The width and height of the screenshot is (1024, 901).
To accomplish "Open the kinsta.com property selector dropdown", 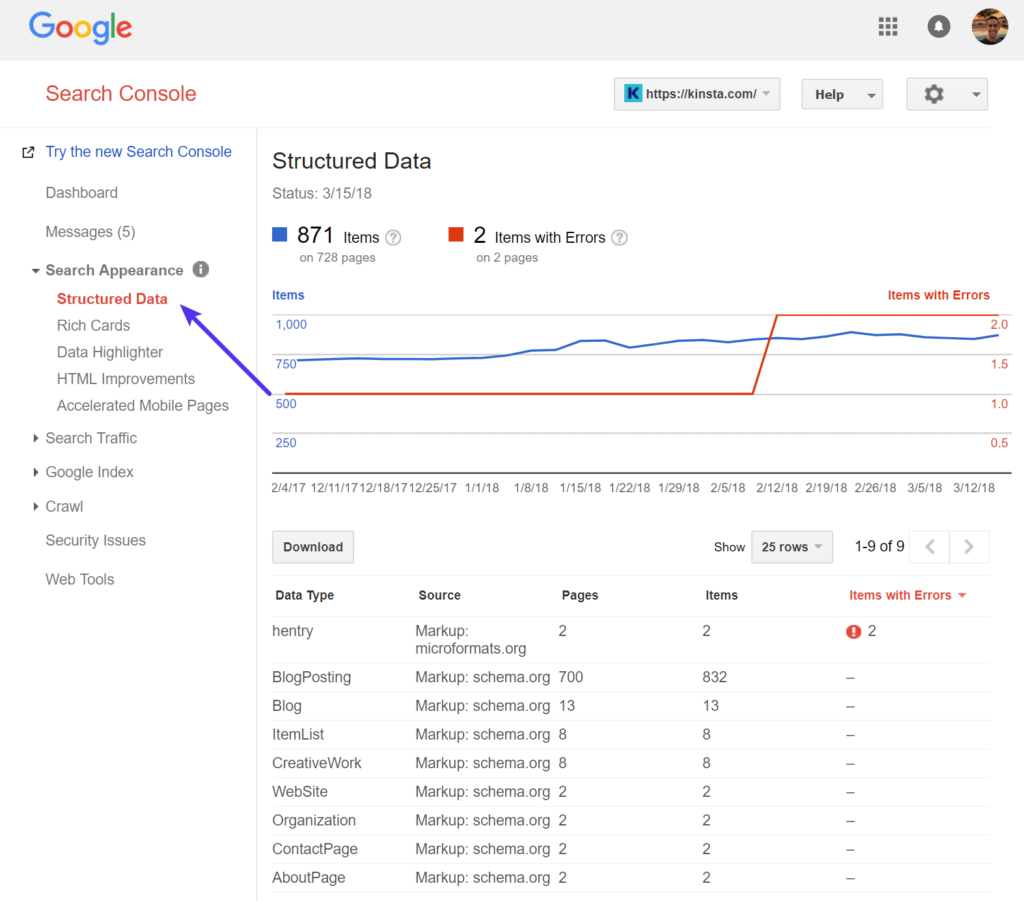I will pyautogui.click(x=697, y=94).
